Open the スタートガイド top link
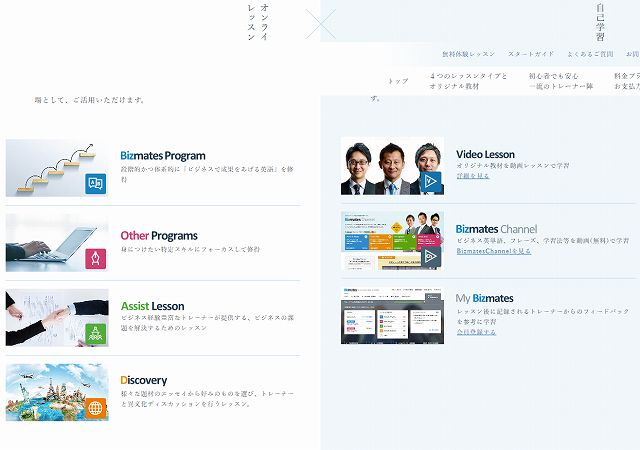This screenshot has height=450, width=640. pyautogui.click(x=531, y=54)
